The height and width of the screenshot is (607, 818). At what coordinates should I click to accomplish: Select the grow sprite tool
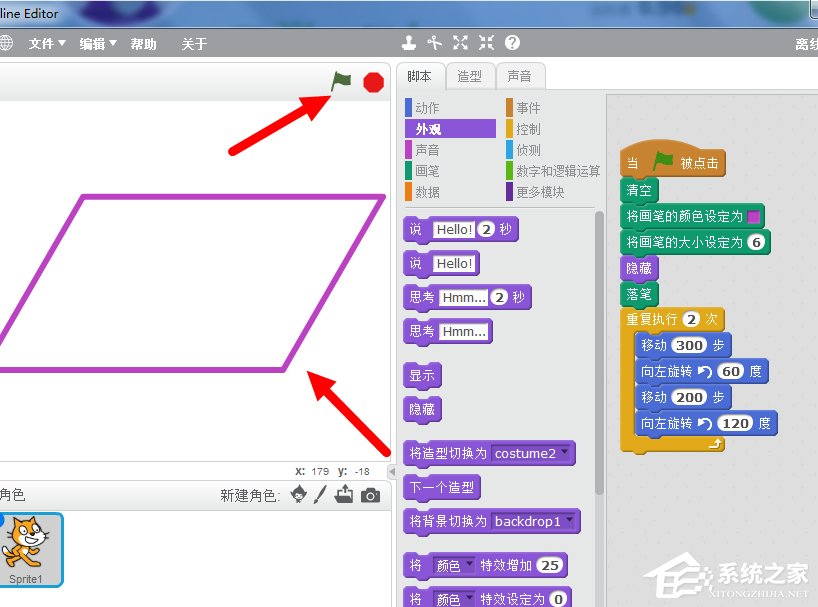click(460, 43)
